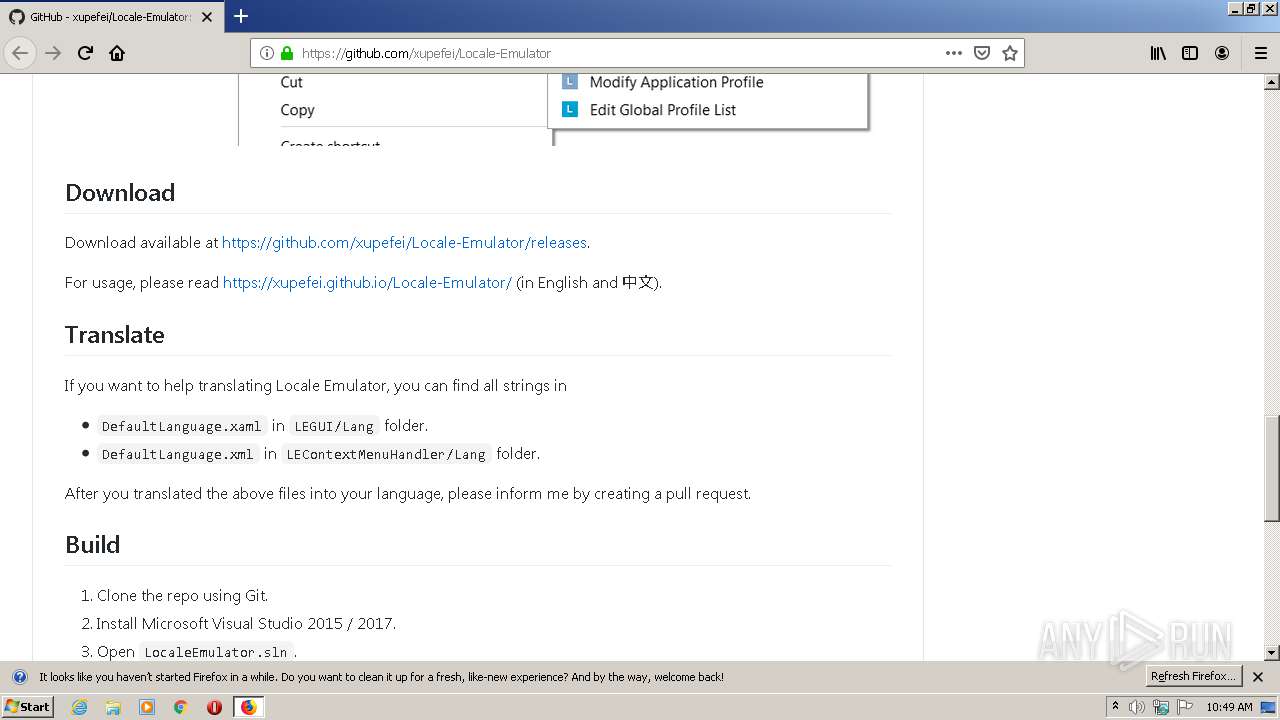Click LEContextMenuHandler/Lang code text
The image size is (1280, 720).
click(x=386, y=454)
